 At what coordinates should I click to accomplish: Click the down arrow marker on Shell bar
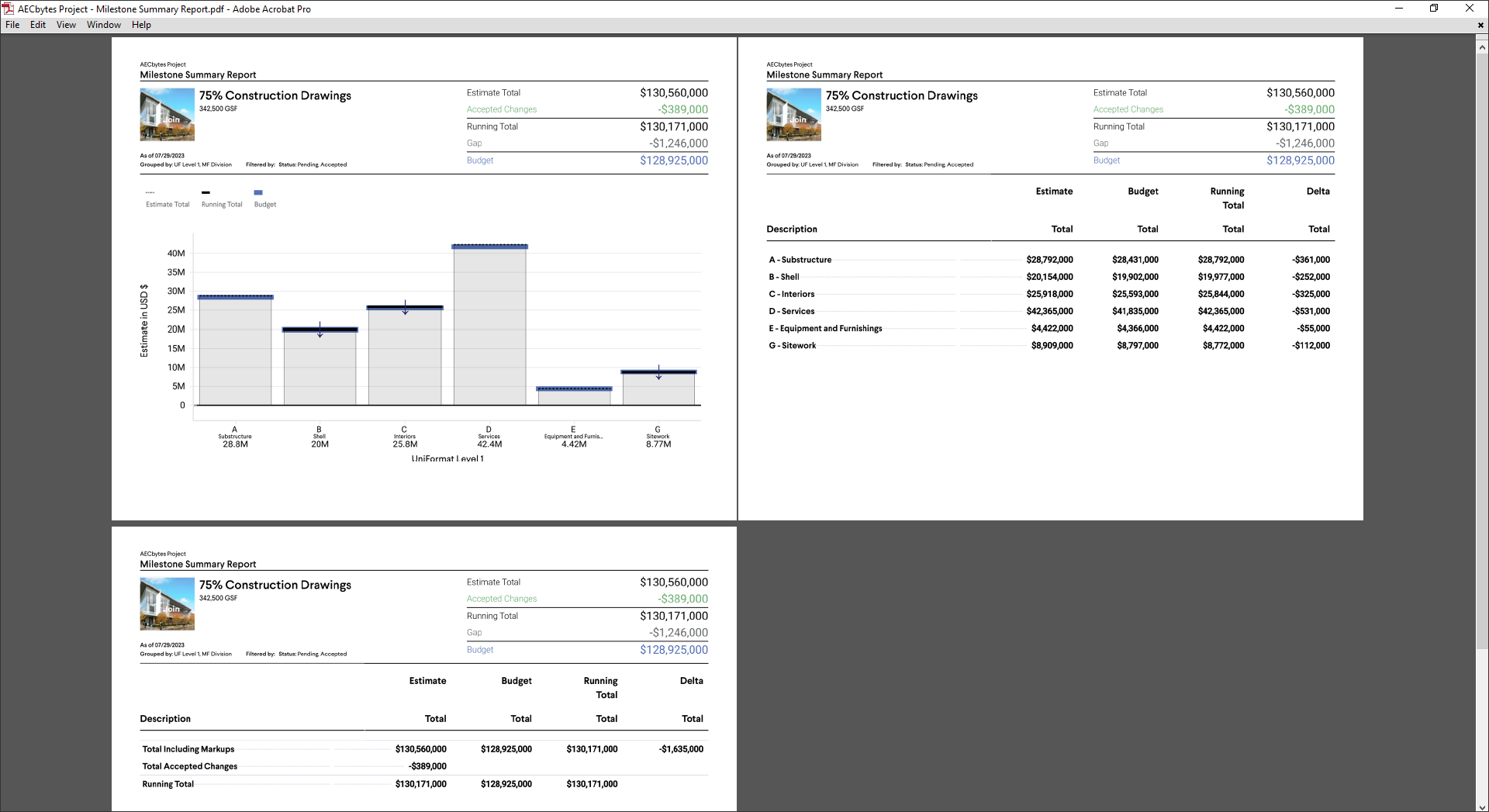click(x=320, y=330)
